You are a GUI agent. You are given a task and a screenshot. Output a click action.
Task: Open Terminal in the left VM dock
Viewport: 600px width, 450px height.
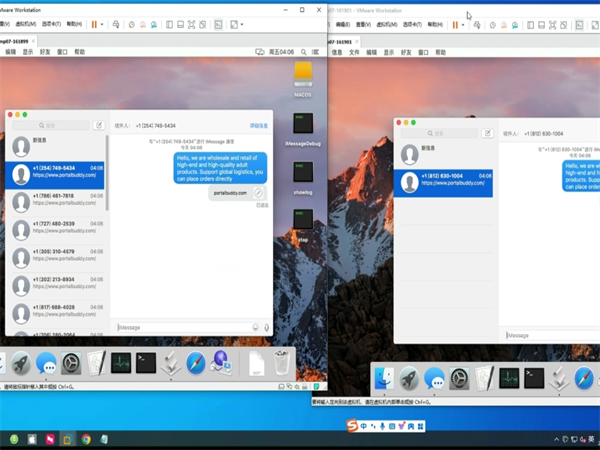[x=146, y=363]
